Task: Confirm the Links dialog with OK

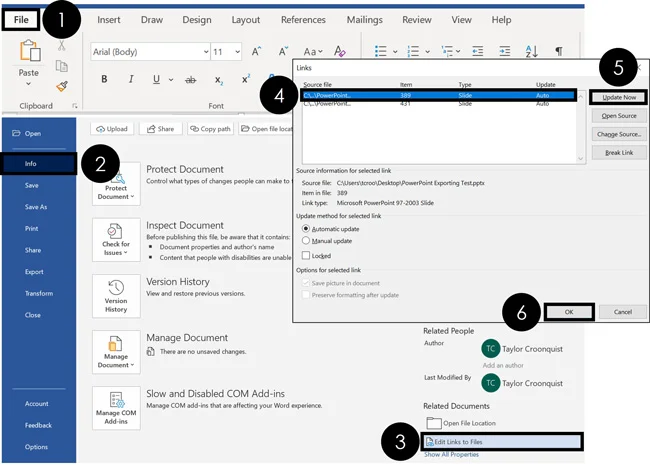Action: tap(569, 312)
